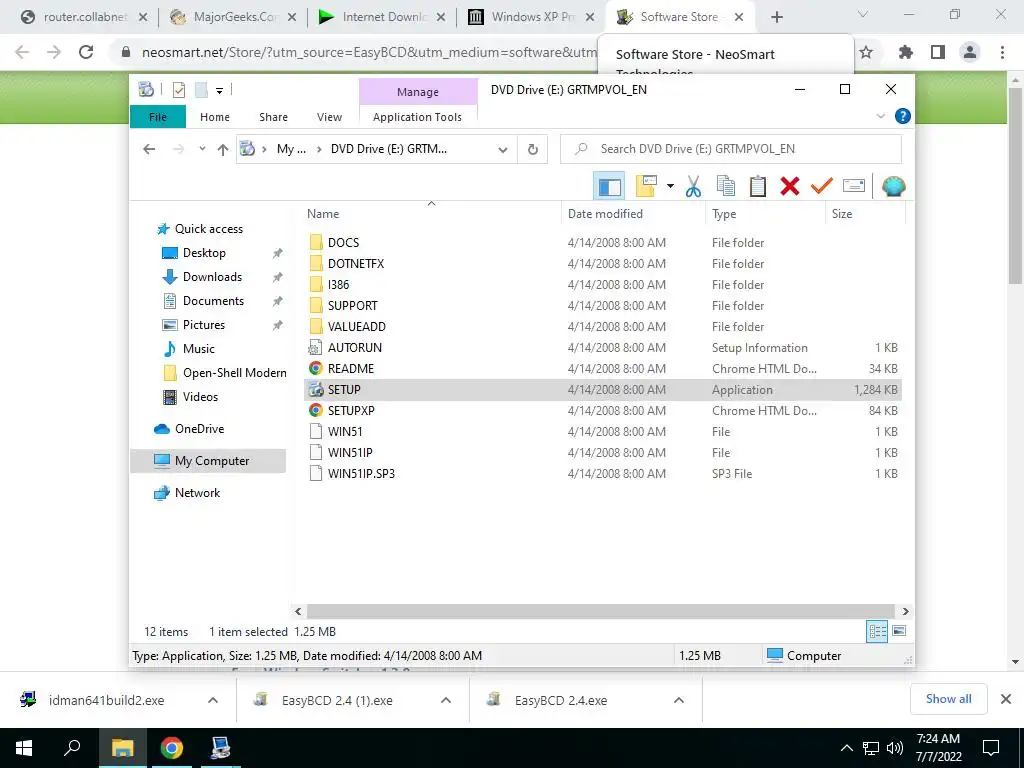Viewport: 1024px width, 768px height.
Task: Open the View ribbon tab
Action: tap(329, 117)
